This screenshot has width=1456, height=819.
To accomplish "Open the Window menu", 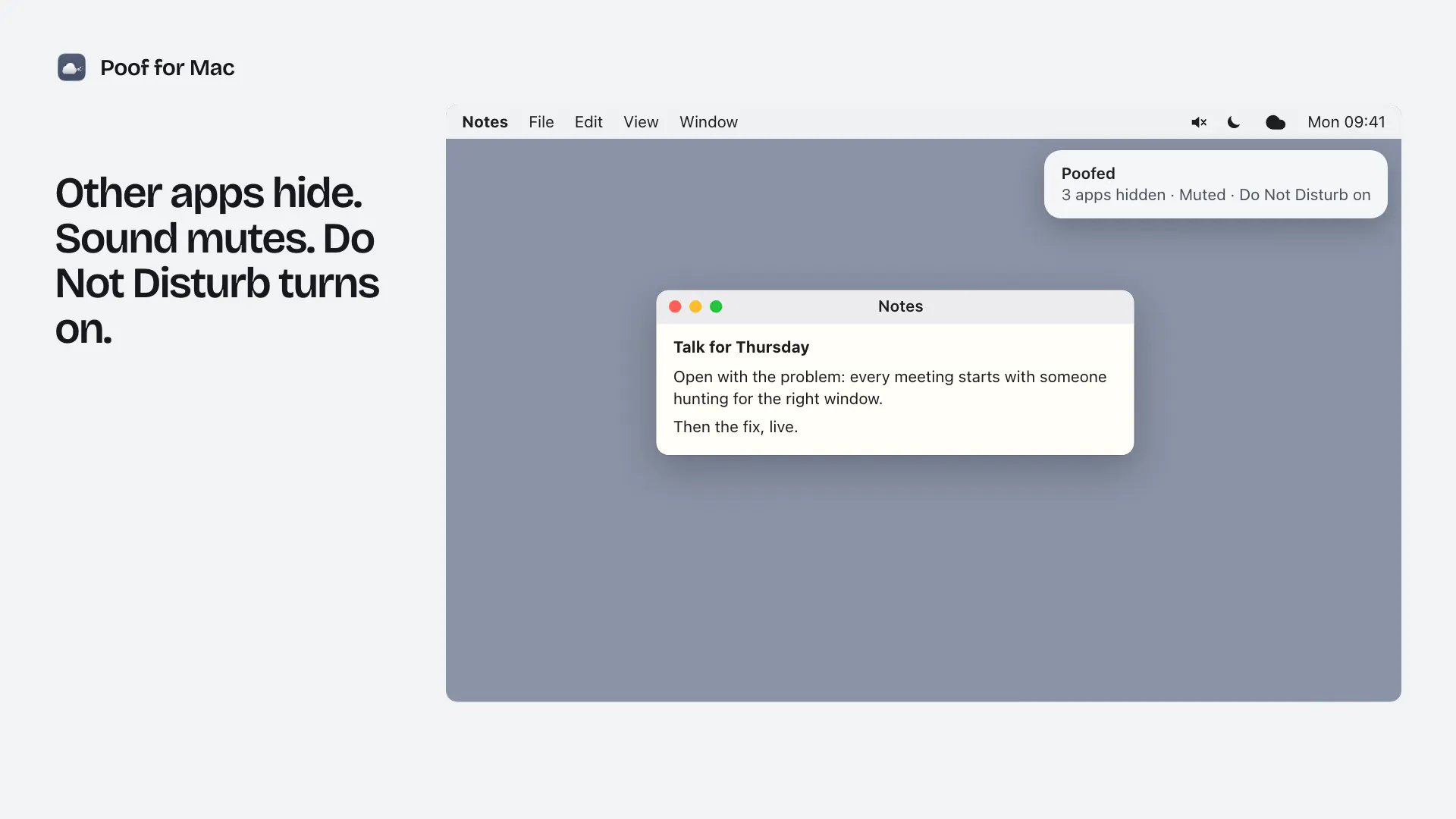I will pyautogui.click(x=708, y=122).
